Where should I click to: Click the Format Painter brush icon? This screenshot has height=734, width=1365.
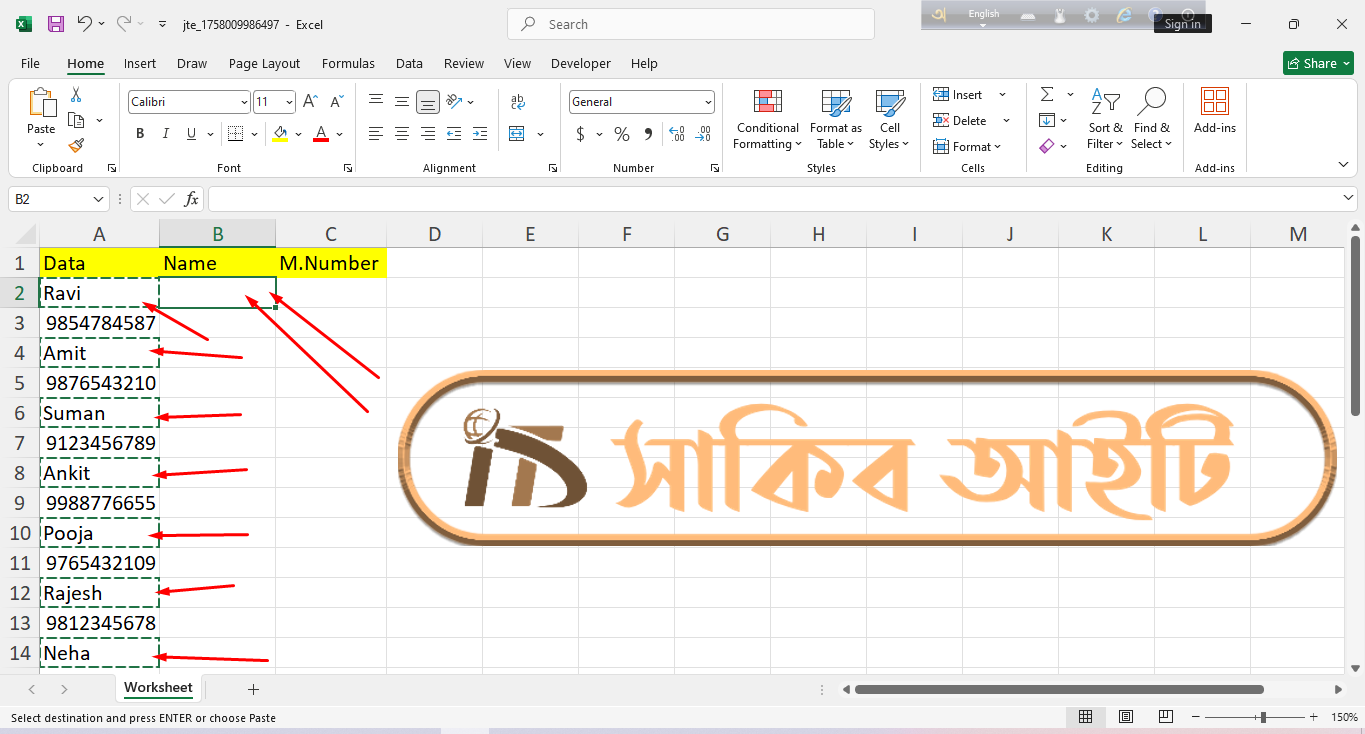point(76,146)
